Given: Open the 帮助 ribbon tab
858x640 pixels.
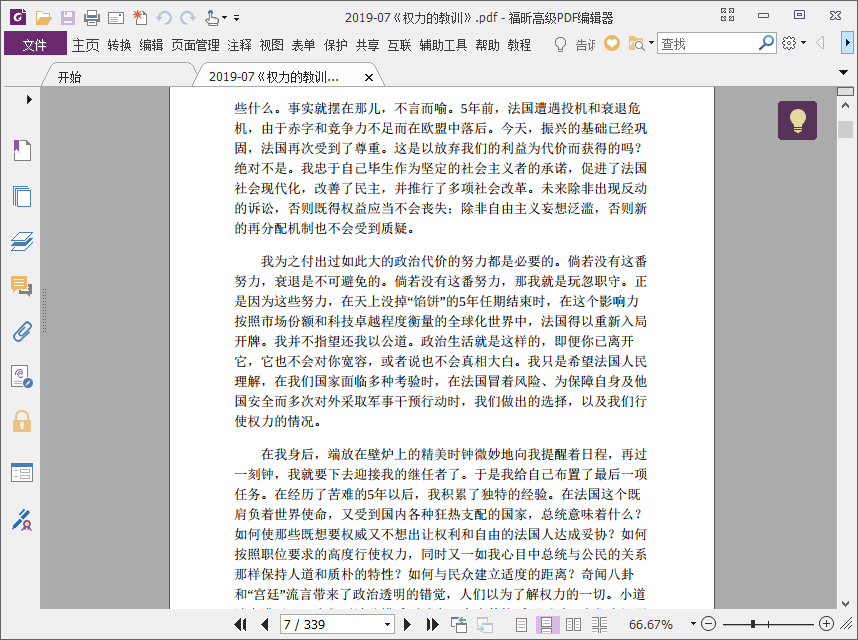Looking at the screenshot, I should (487, 45).
